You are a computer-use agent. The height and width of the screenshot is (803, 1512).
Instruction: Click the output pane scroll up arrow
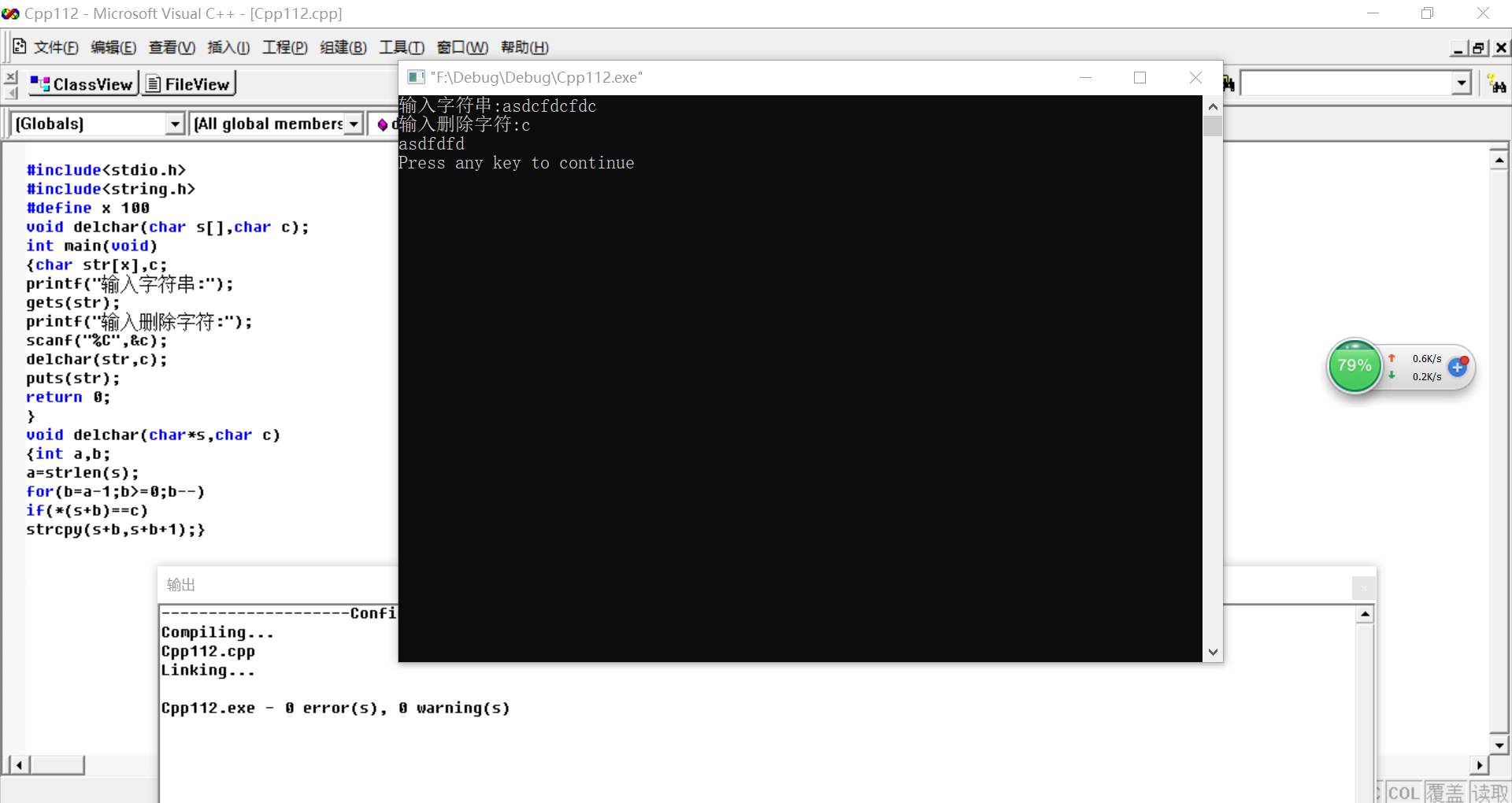(x=1366, y=614)
